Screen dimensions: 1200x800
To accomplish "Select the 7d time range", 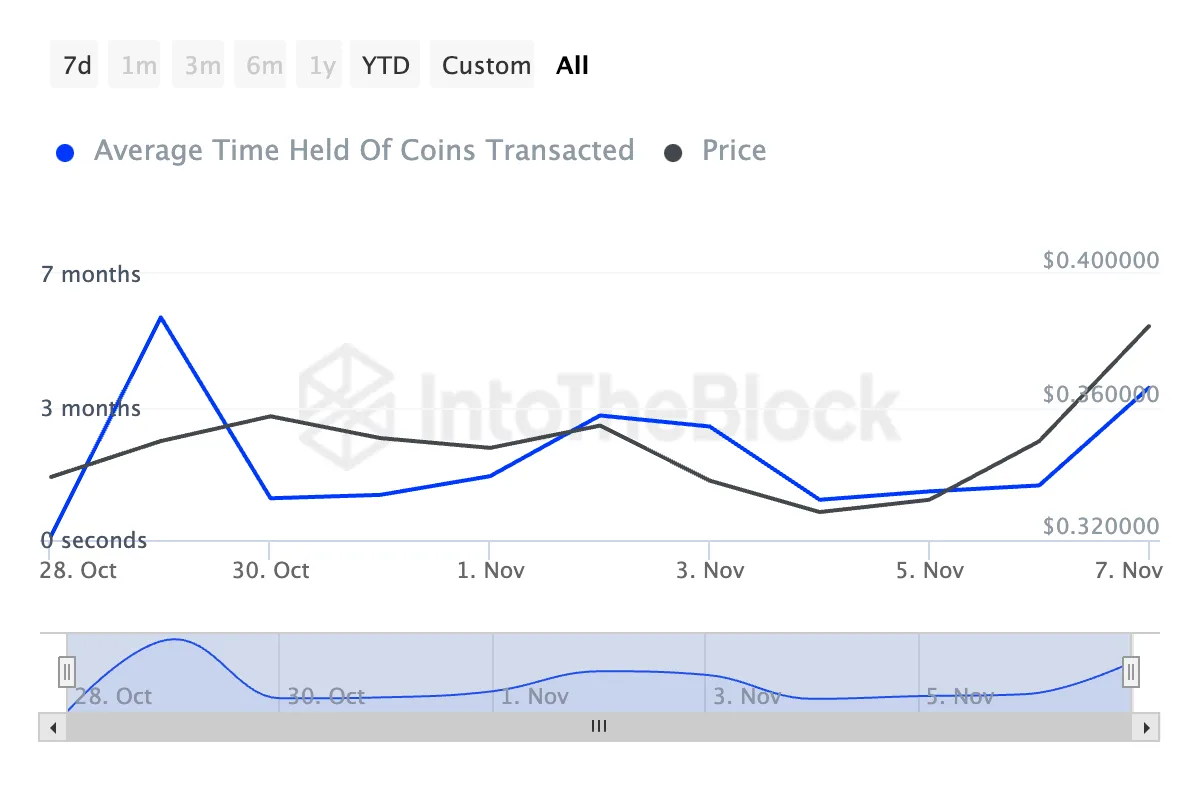I will click(x=76, y=66).
